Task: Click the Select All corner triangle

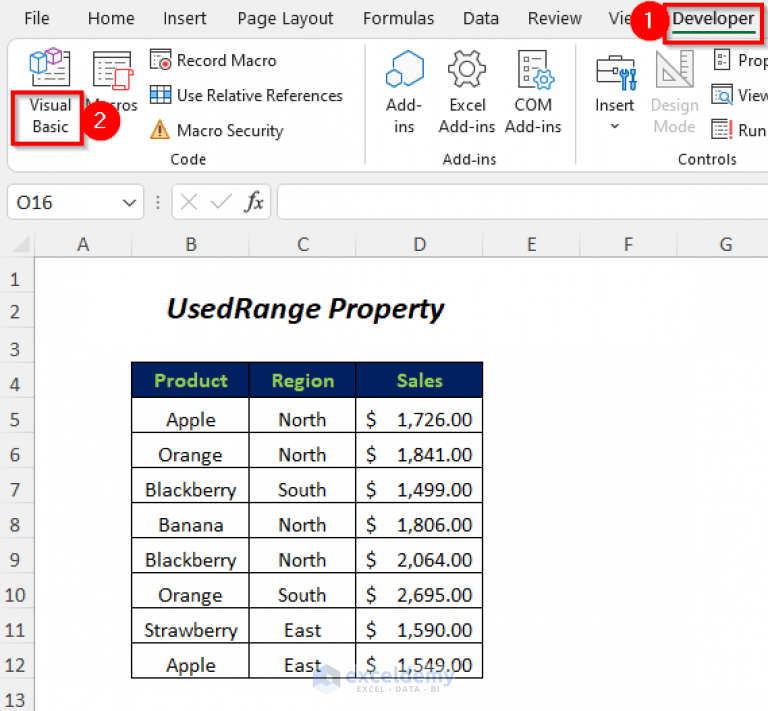Action: click(20, 243)
